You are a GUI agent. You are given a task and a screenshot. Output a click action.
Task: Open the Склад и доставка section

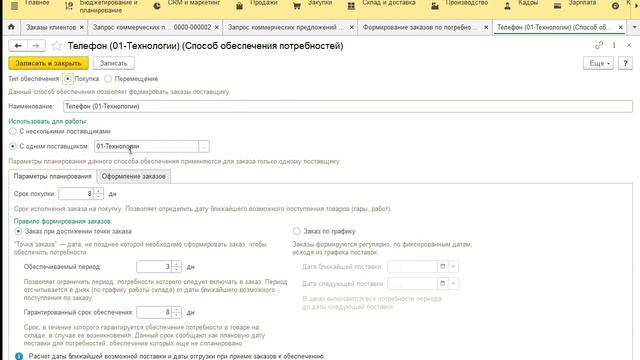pyautogui.click(x=382, y=4)
